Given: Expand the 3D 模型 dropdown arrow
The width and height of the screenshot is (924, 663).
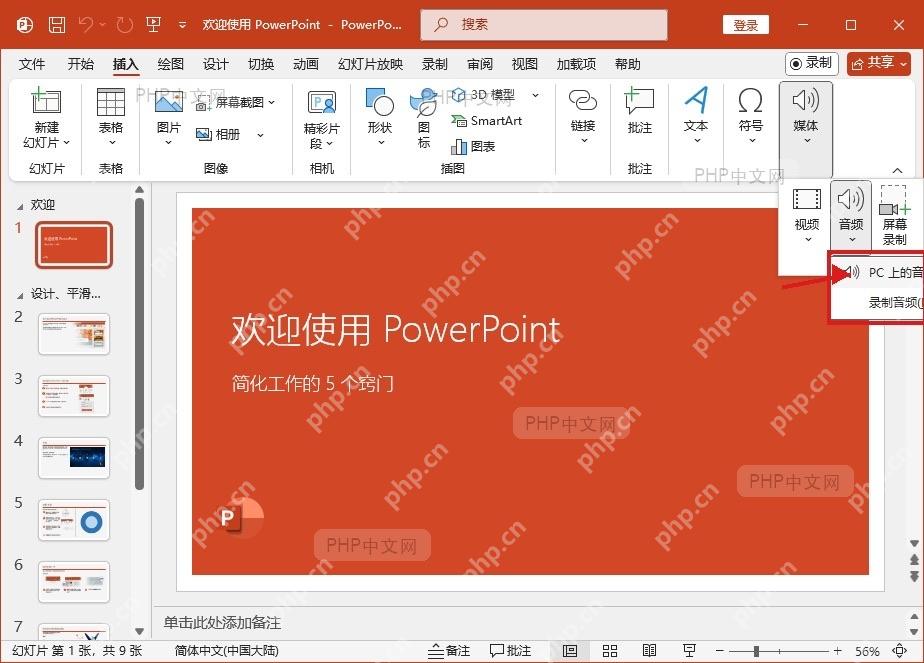Looking at the screenshot, I should 535,95.
